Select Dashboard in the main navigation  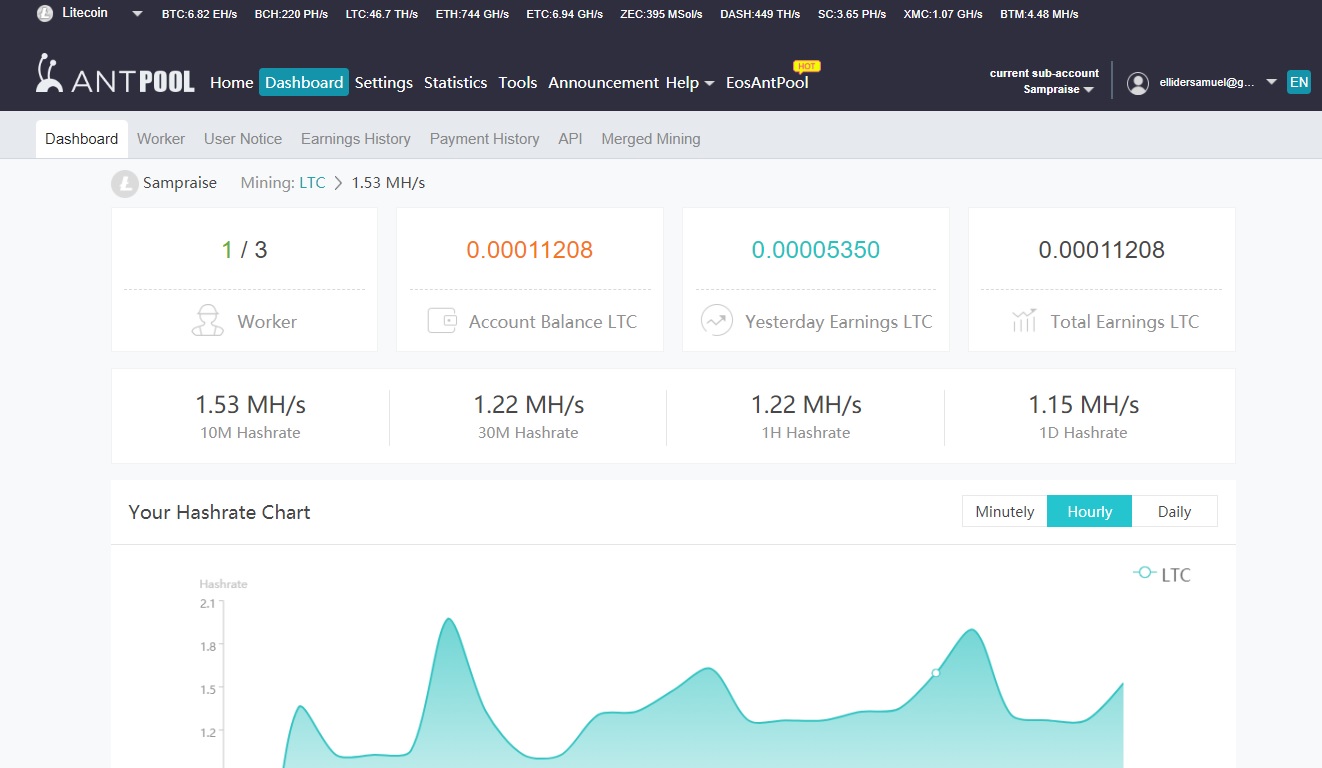click(304, 82)
